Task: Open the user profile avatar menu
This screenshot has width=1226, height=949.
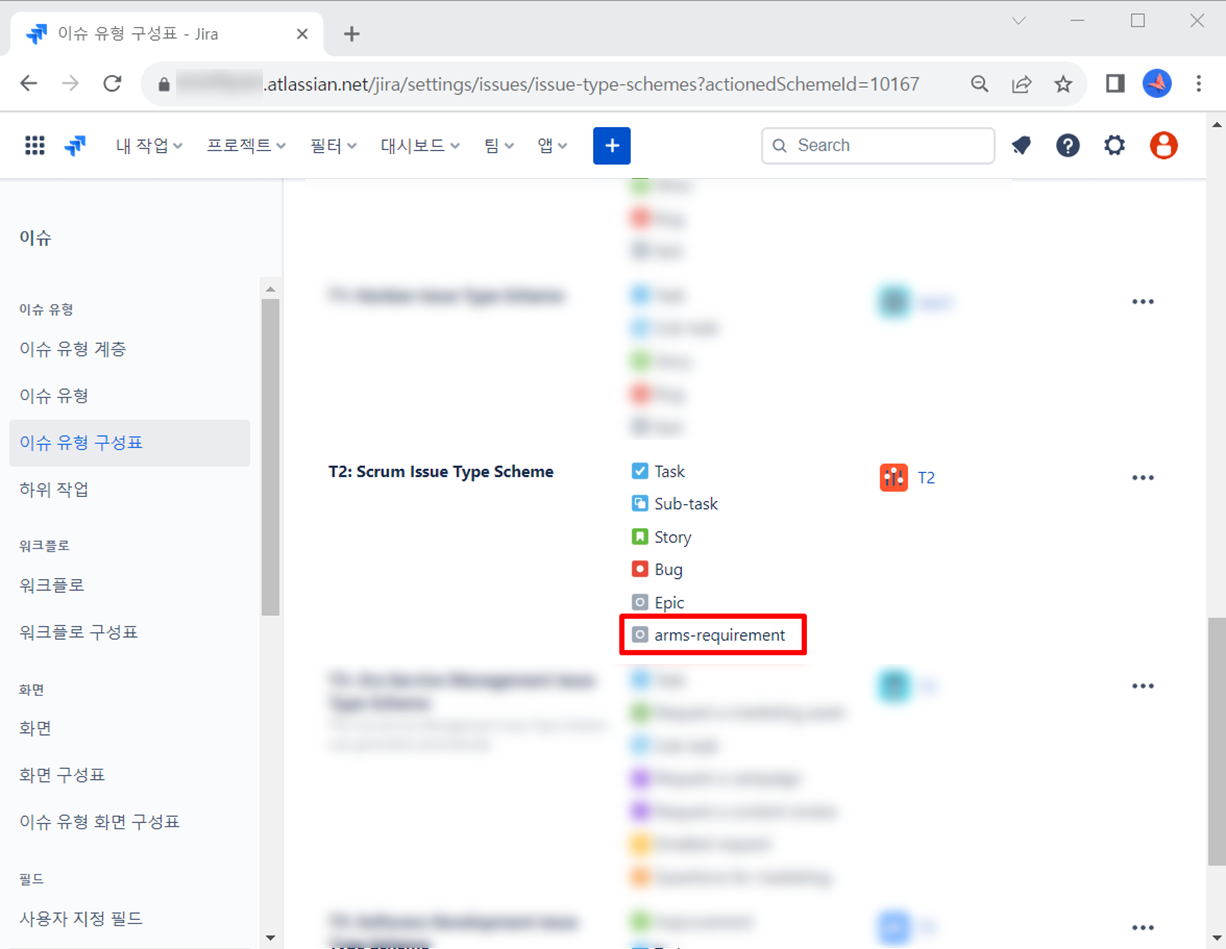Action: point(1163,146)
